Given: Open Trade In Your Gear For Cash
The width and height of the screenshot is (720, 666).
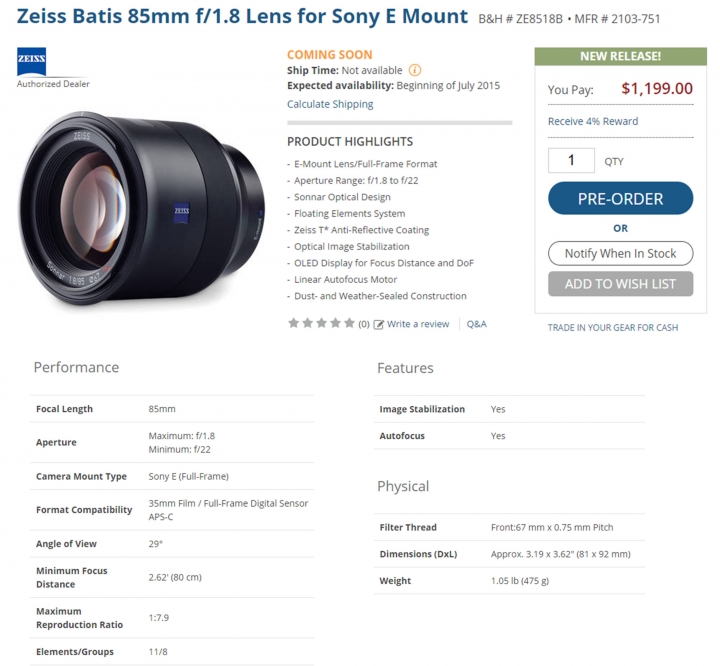Looking at the screenshot, I should tap(613, 327).
